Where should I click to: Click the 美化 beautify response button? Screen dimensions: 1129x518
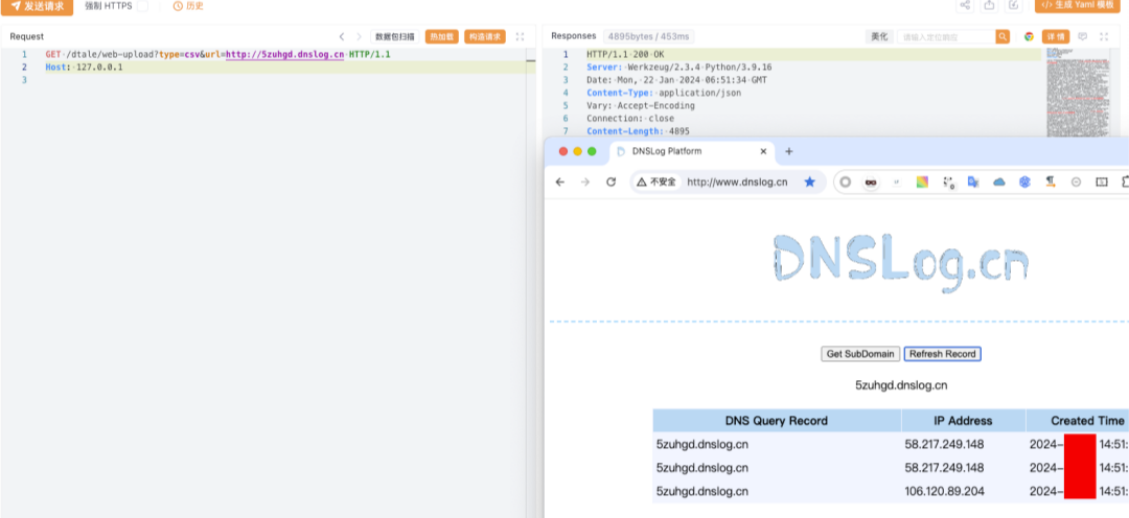(x=879, y=37)
